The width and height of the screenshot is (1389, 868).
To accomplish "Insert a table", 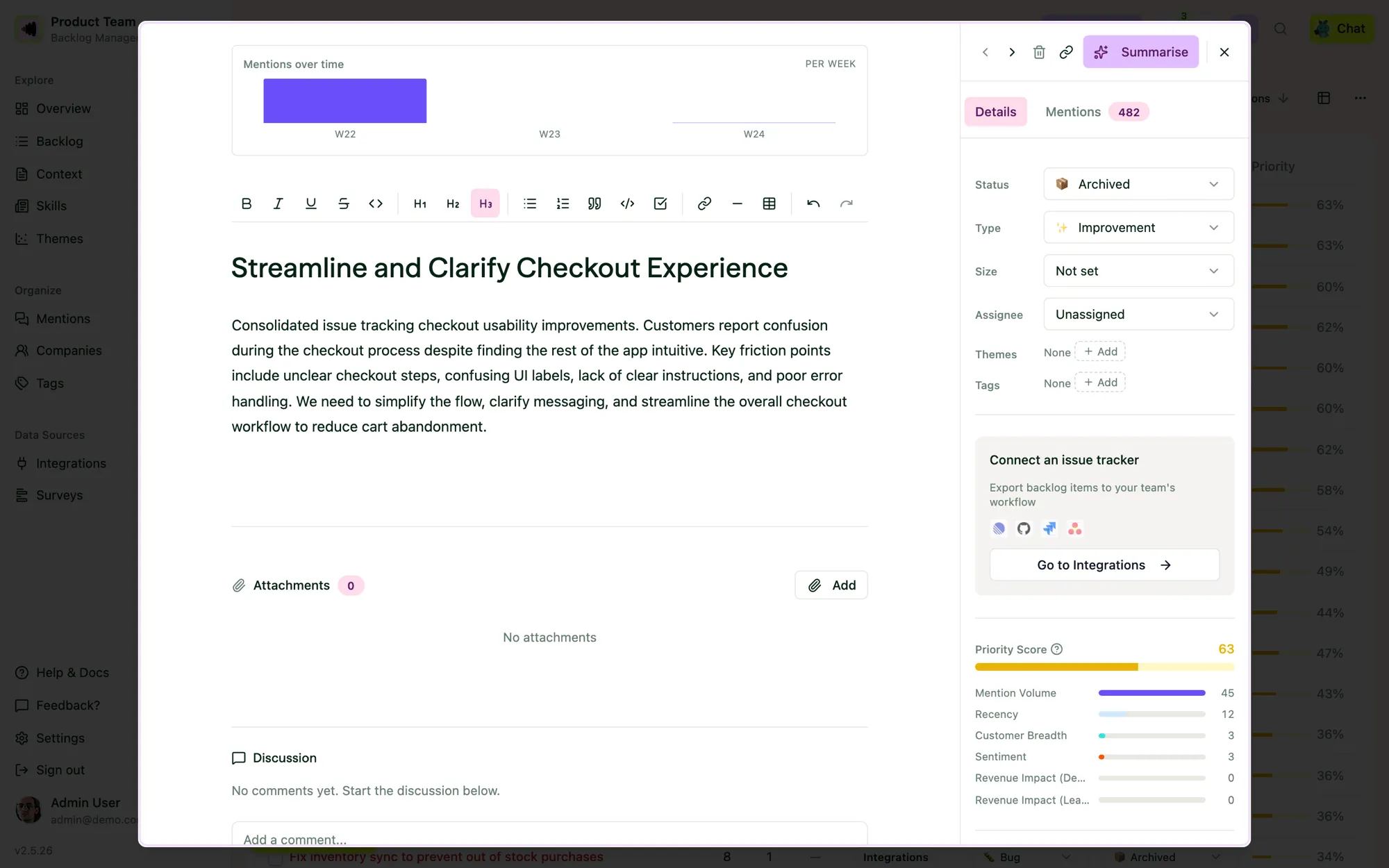I will (x=770, y=203).
